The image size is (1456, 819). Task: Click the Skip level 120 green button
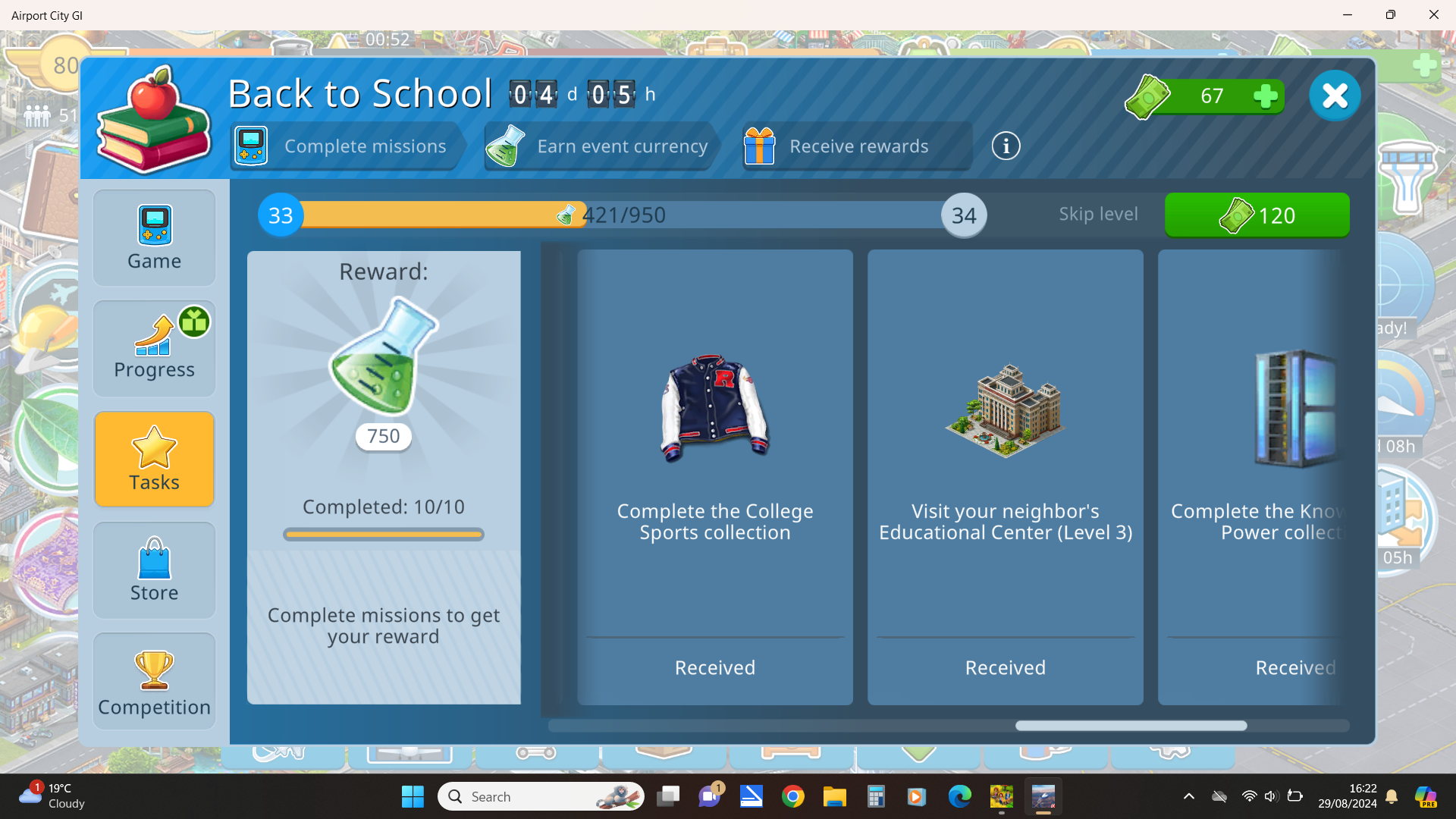coord(1257,215)
